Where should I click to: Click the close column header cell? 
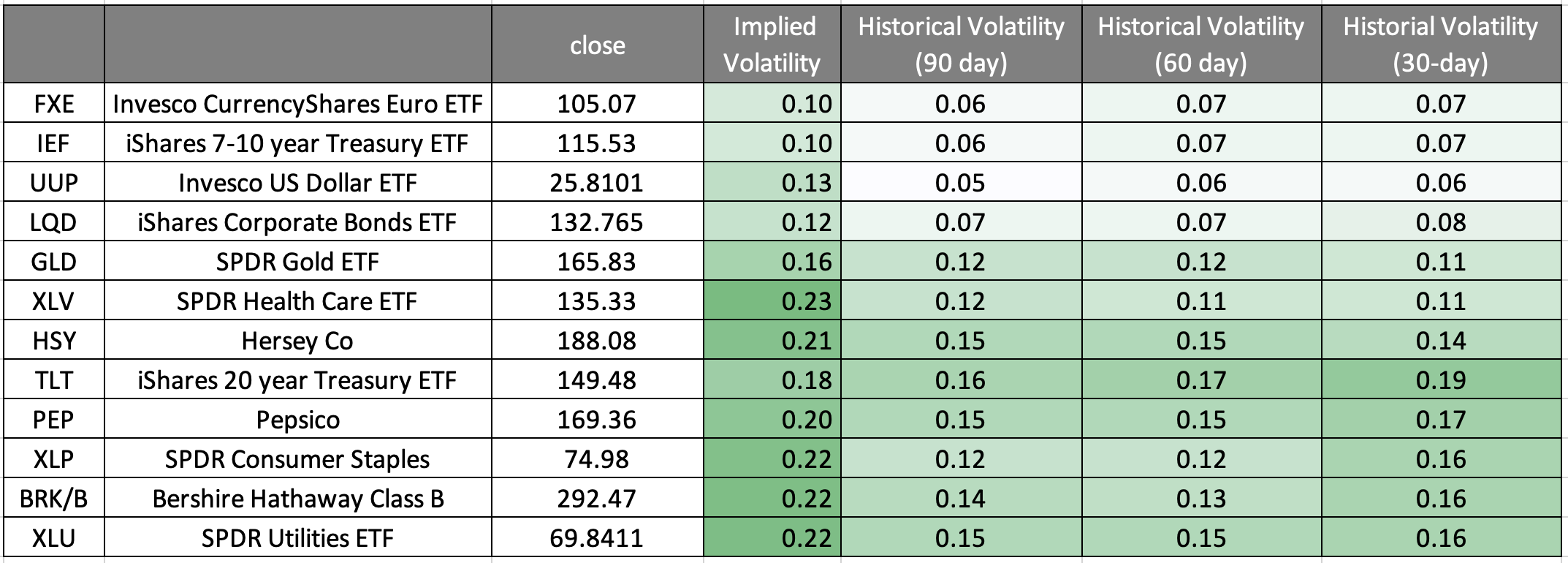(x=597, y=45)
